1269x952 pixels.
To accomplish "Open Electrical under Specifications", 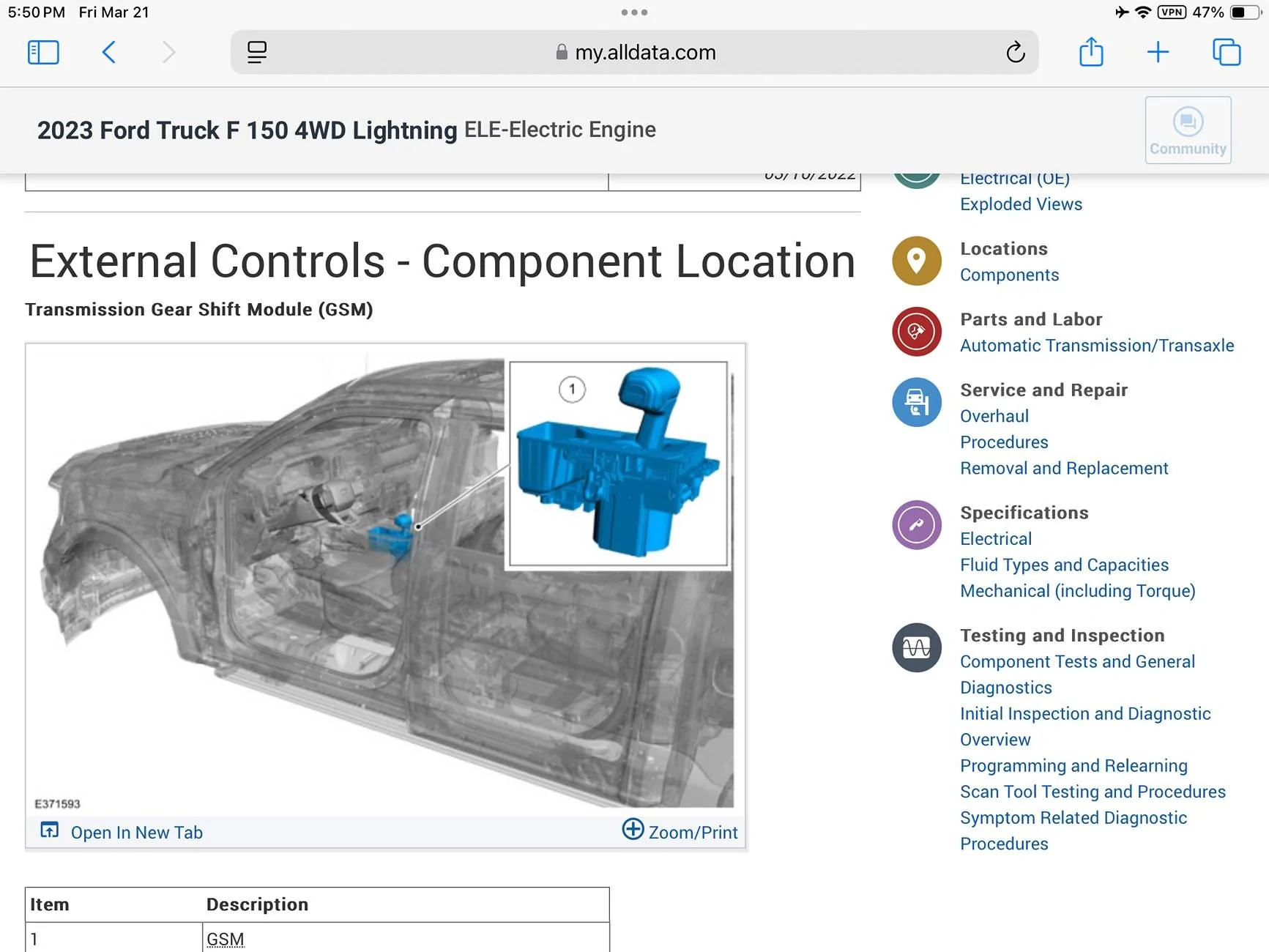I will tap(996, 539).
